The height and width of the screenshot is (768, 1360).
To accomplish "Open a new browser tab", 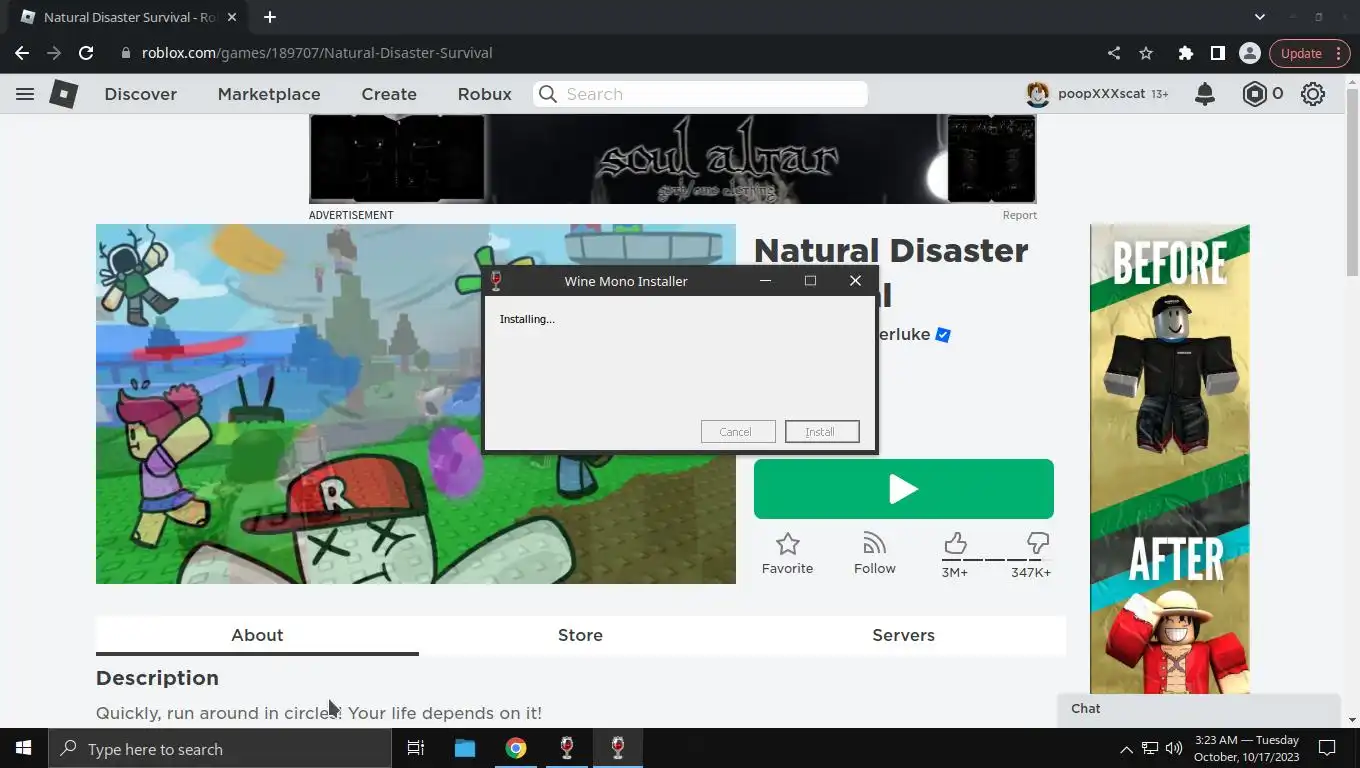I will 270,17.
